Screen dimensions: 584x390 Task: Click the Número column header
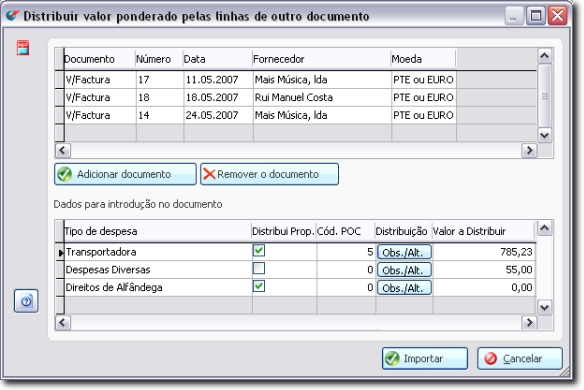point(159,59)
